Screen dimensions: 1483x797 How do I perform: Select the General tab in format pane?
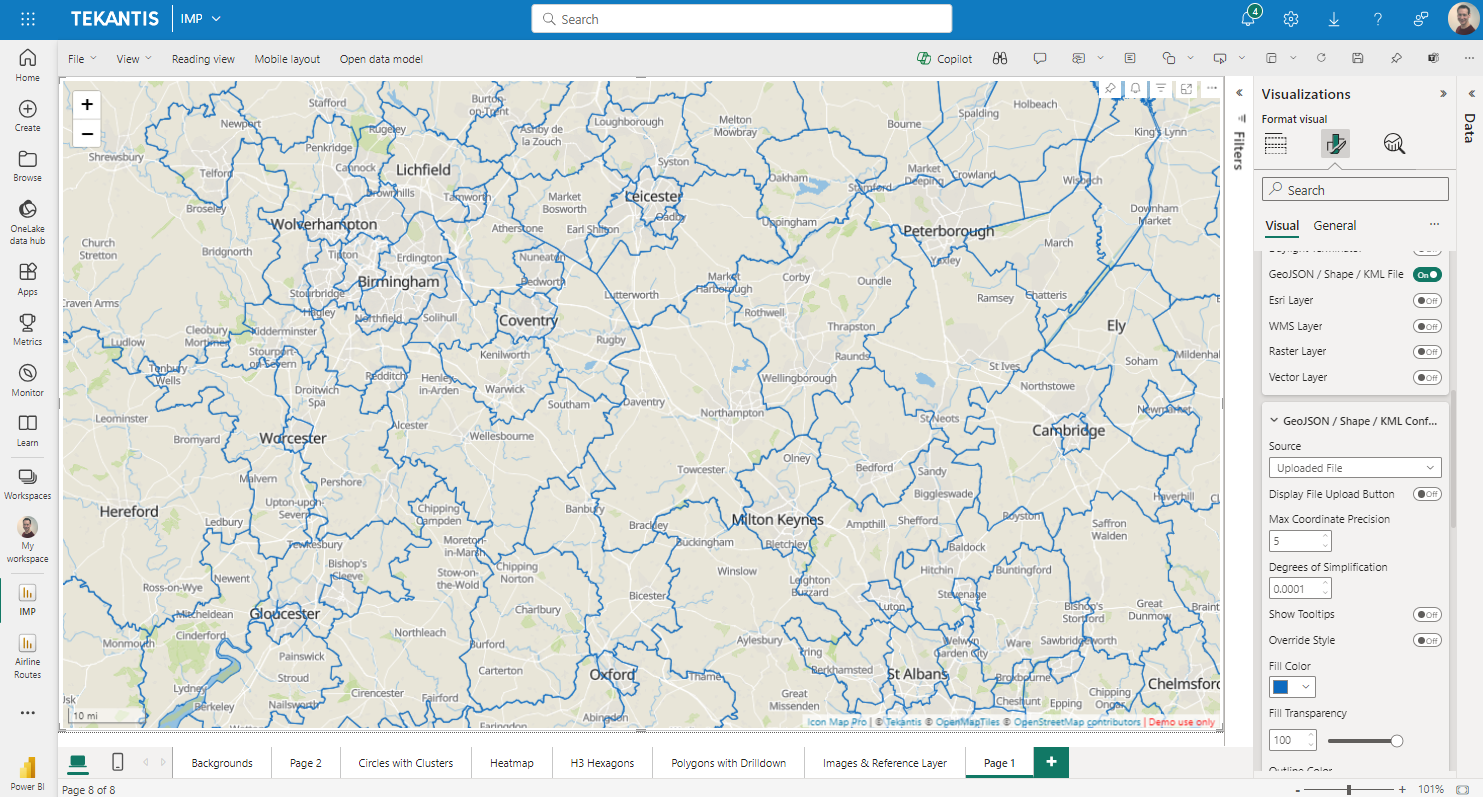click(x=1334, y=226)
